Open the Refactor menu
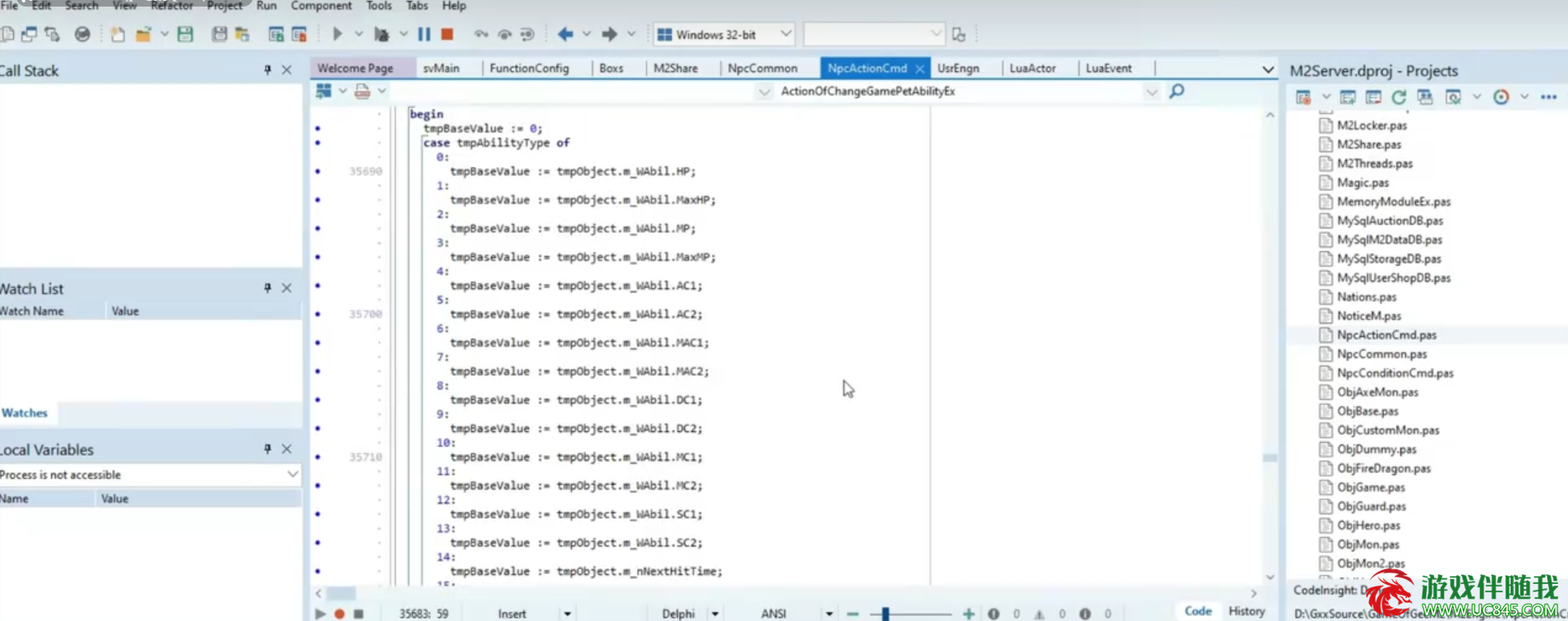Image resolution: width=1568 pixels, height=621 pixels. click(x=171, y=6)
